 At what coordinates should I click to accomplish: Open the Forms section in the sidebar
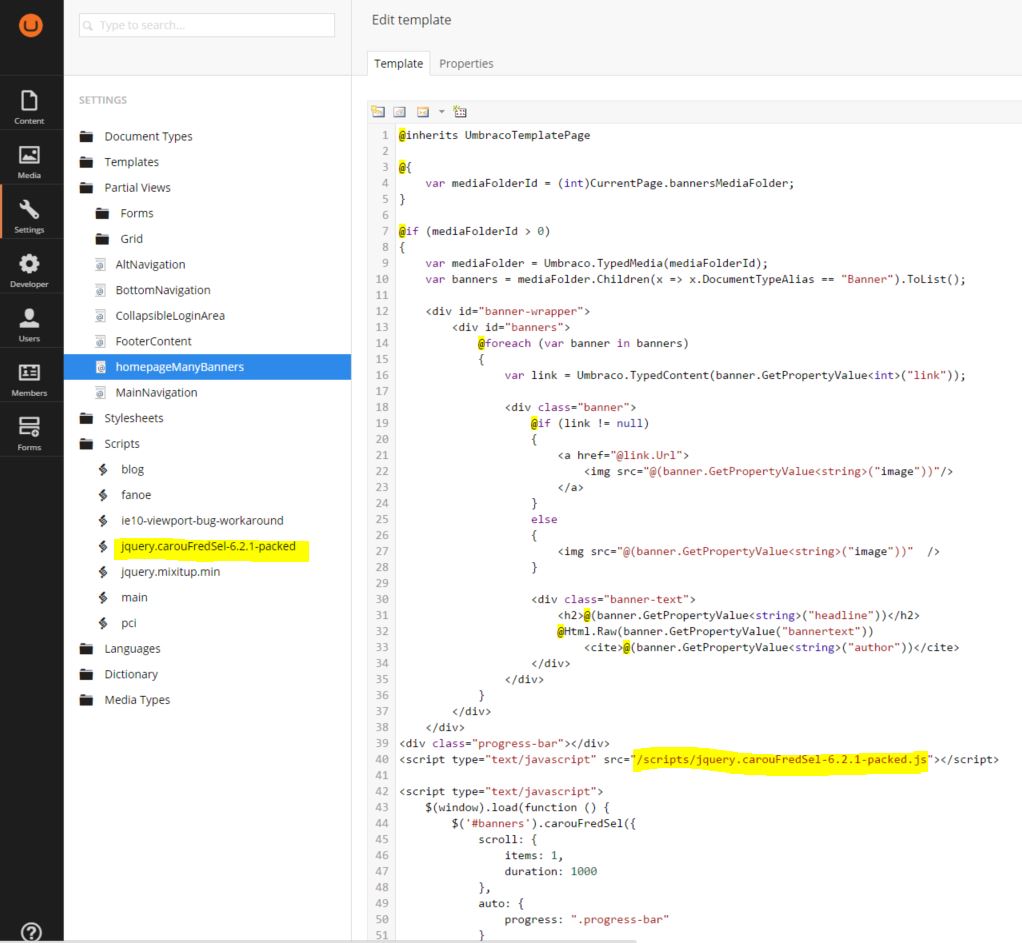[x=29, y=433]
